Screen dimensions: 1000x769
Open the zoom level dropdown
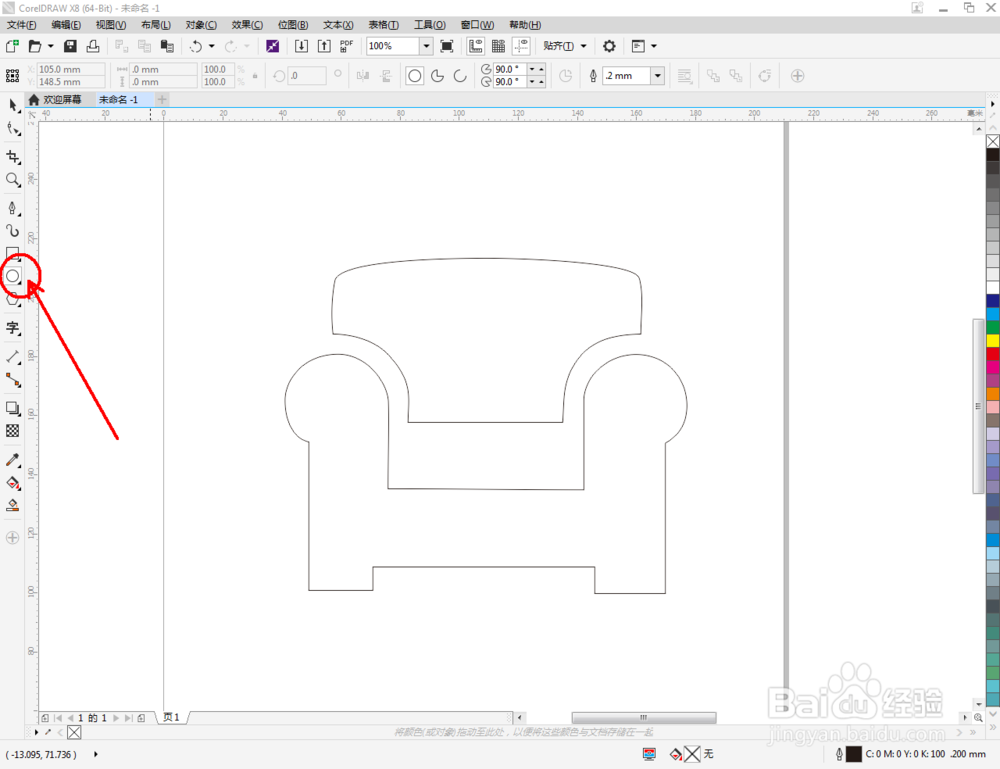tap(426, 46)
